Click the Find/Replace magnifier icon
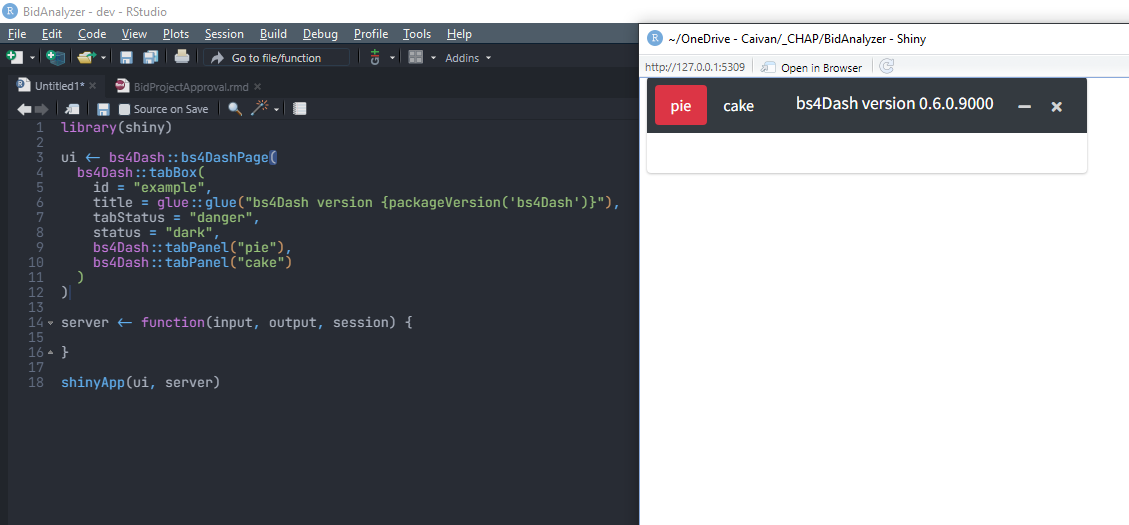This screenshot has width=1129, height=525. click(x=235, y=109)
